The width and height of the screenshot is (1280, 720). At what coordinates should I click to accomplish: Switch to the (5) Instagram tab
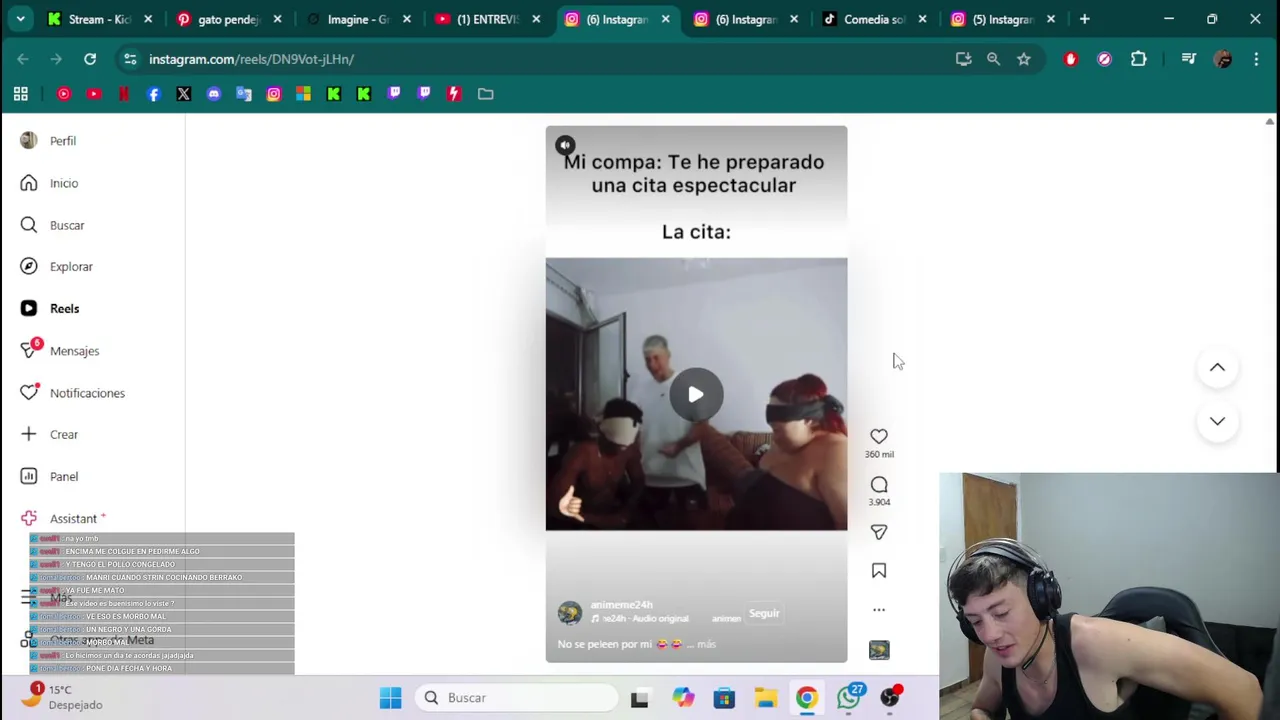(1003, 19)
